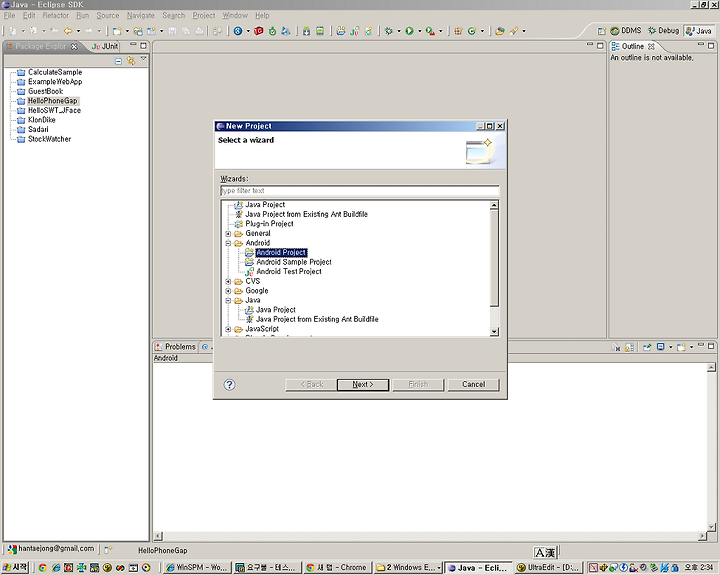The width and height of the screenshot is (720, 575).
Task: Select HelloPhoneGap project in Package Explorer
Action: click(x=52, y=101)
